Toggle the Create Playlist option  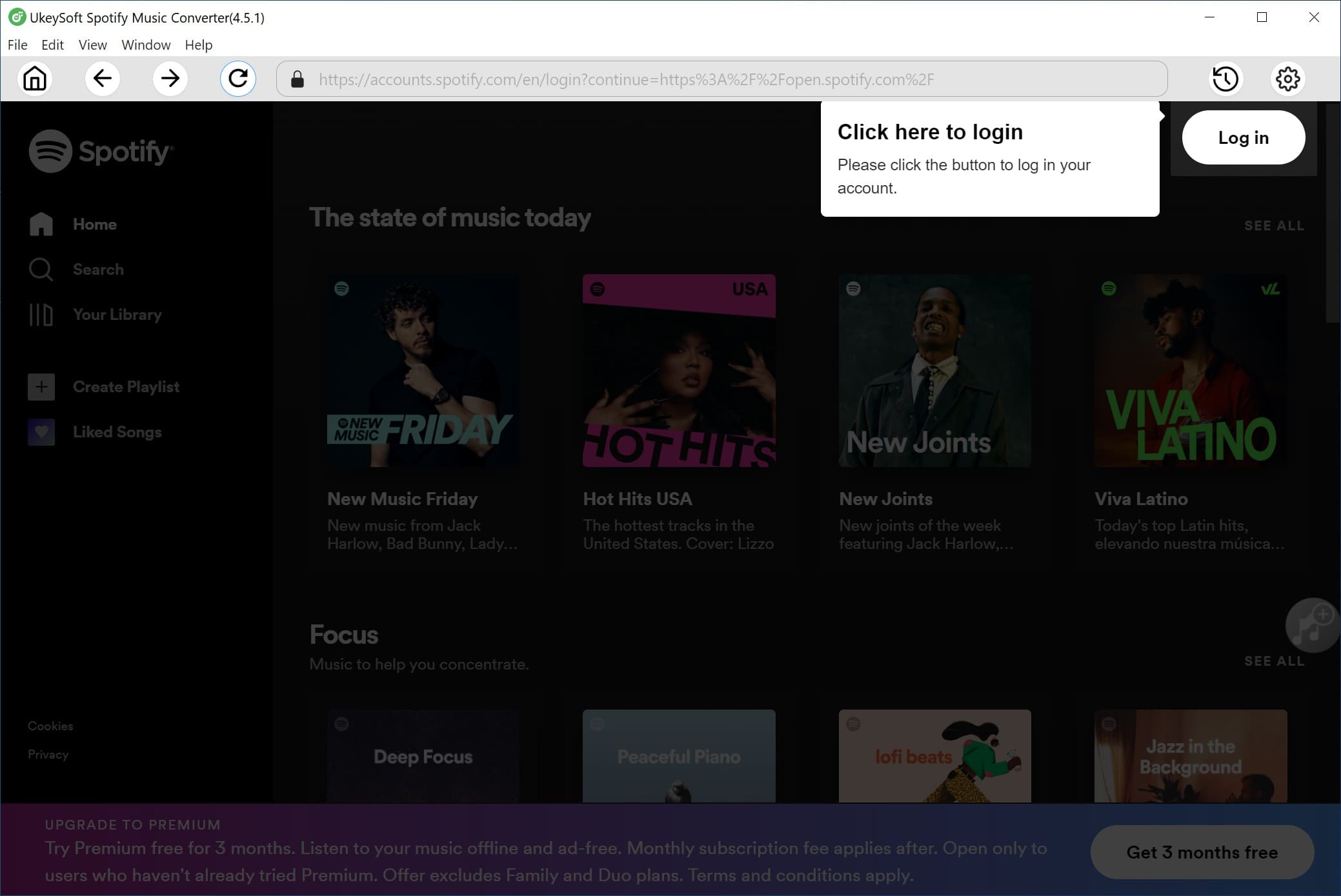tap(126, 387)
